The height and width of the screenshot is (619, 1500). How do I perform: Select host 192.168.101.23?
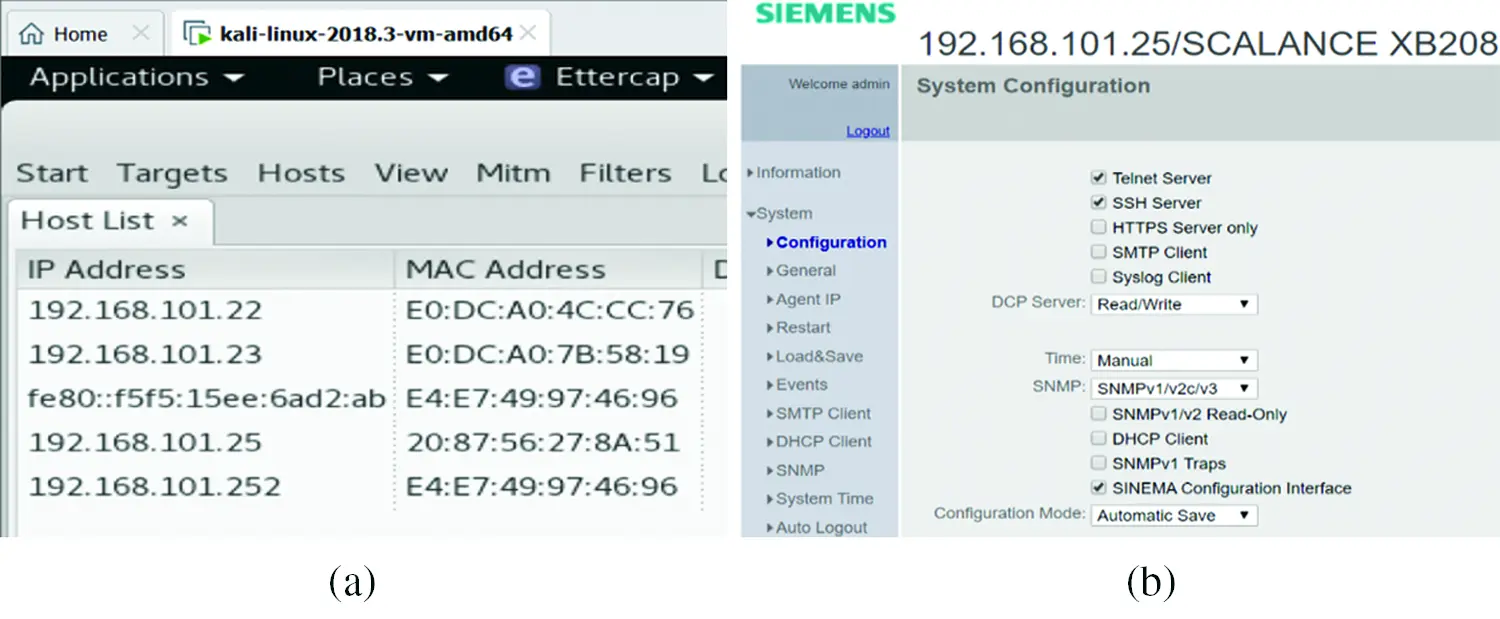(145, 355)
